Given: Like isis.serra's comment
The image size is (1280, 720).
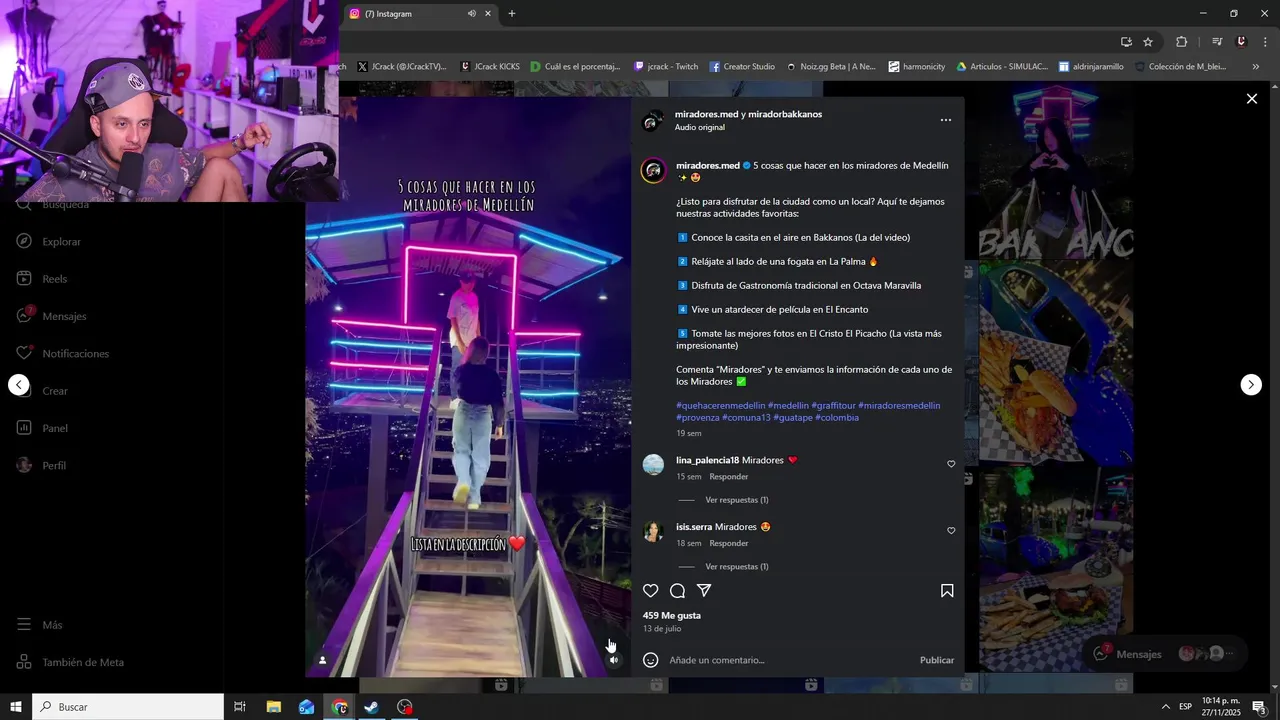Looking at the screenshot, I should point(951,531).
